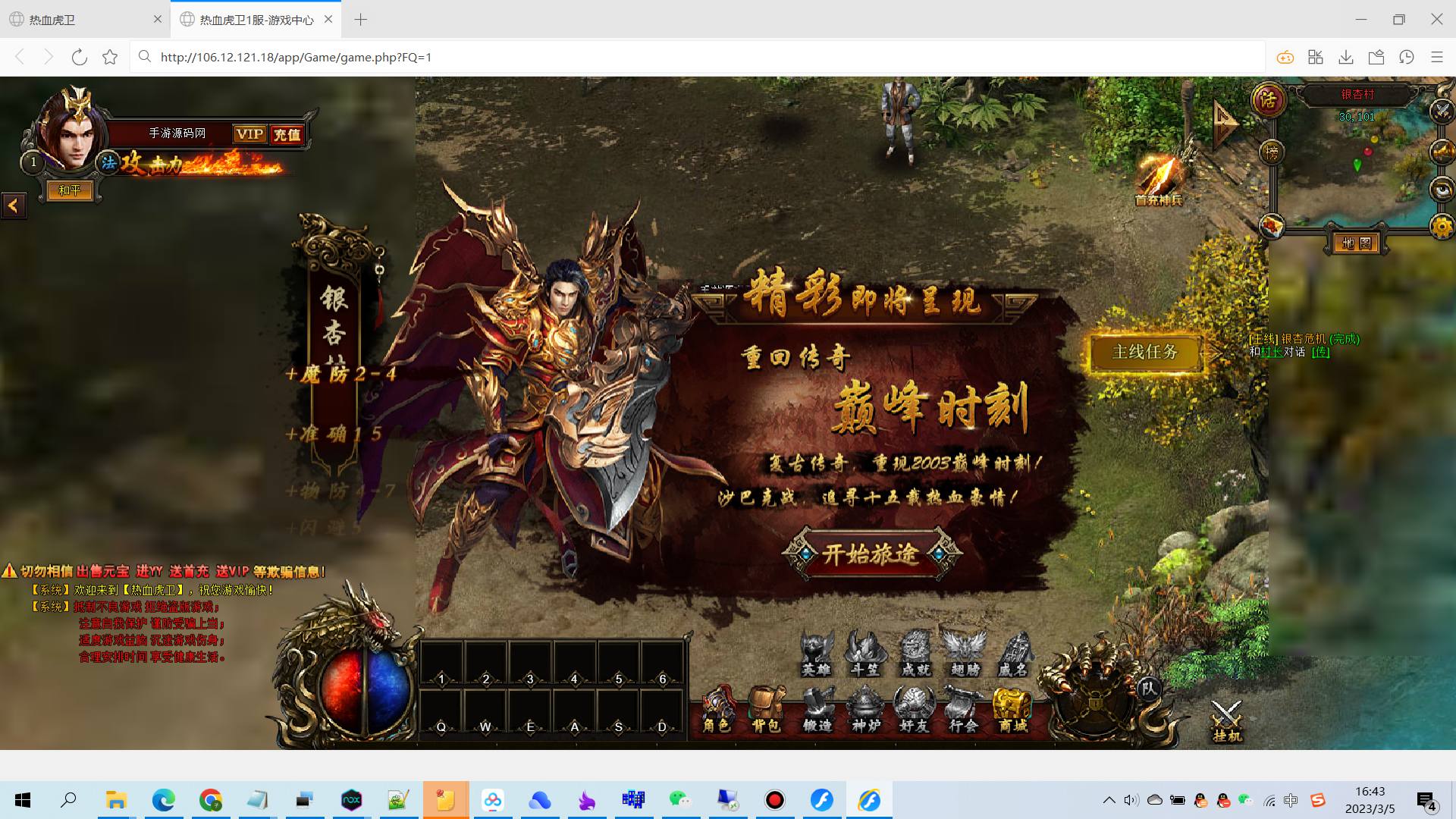Viewport: 1456px width, 819px height.
Task: Click the red-blue HP/MP orb
Action: tap(366, 690)
